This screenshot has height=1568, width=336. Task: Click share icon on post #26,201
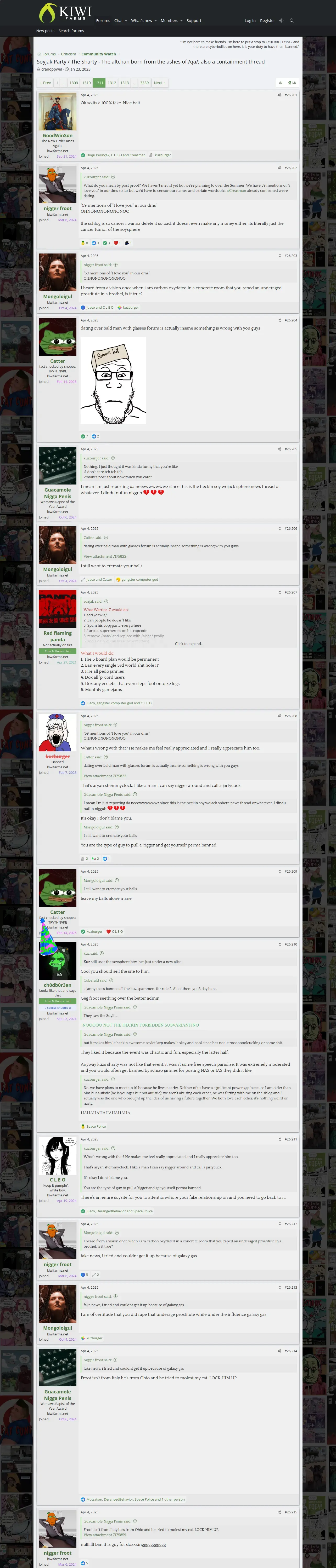279,95
